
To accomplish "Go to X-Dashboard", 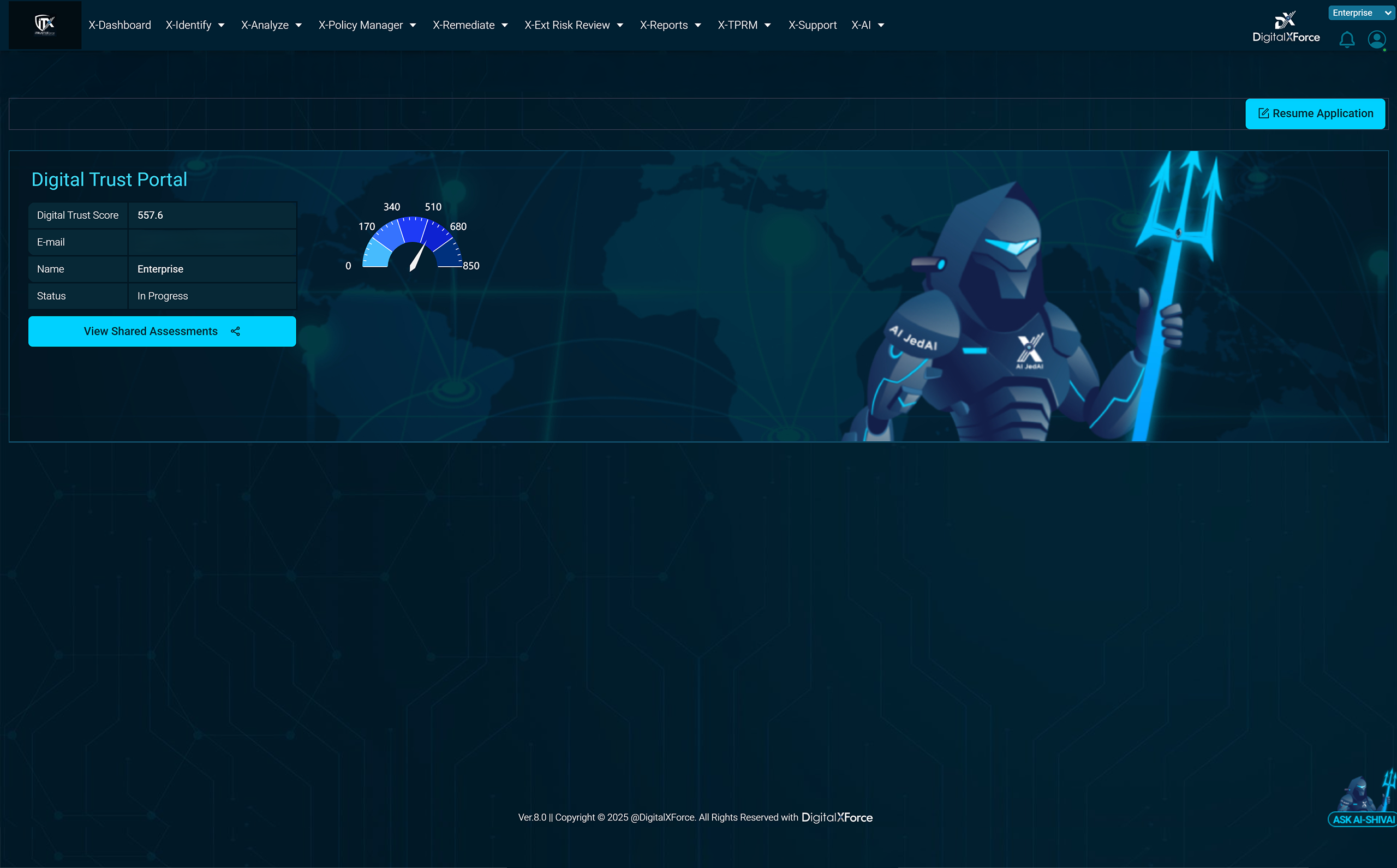I will point(120,25).
